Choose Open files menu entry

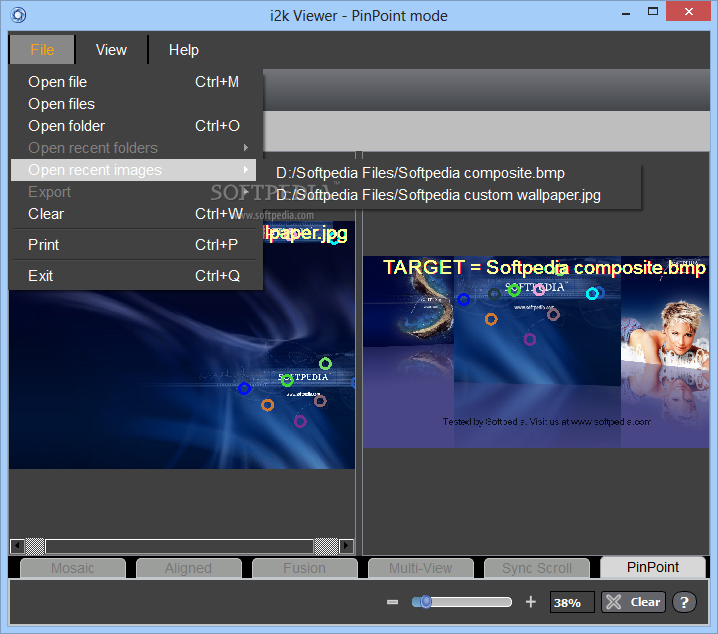coord(133,104)
